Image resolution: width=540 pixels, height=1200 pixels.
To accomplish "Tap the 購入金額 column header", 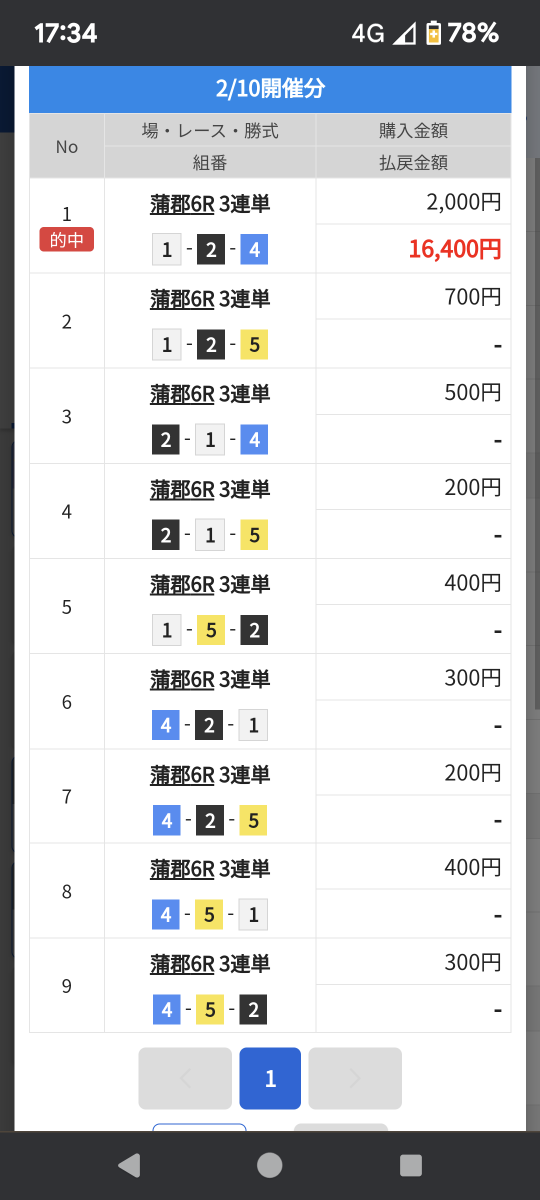I will click(x=413, y=130).
